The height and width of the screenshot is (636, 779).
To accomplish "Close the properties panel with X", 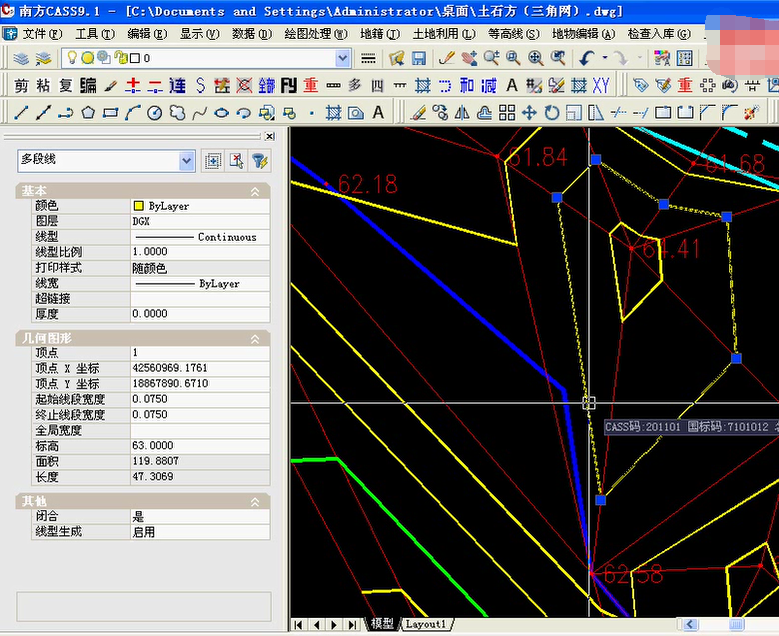I will coord(269,136).
